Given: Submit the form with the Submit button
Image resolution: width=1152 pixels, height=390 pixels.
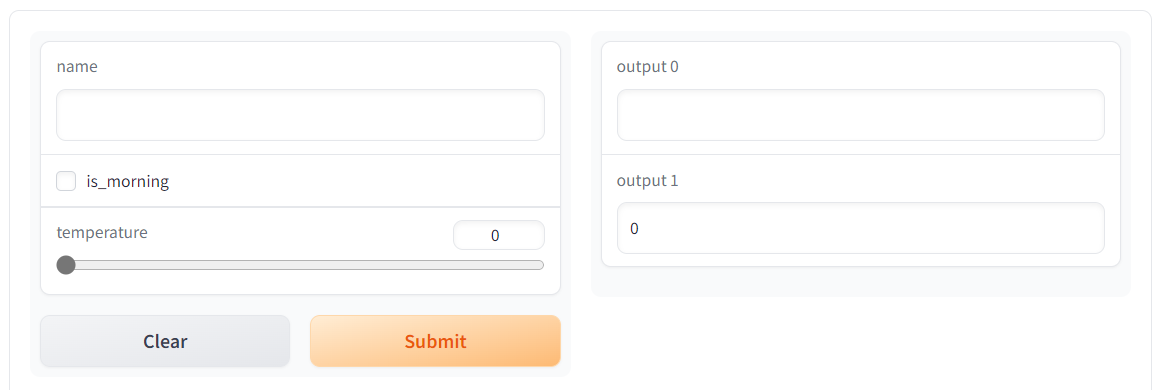Looking at the screenshot, I should (x=435, y=341).
